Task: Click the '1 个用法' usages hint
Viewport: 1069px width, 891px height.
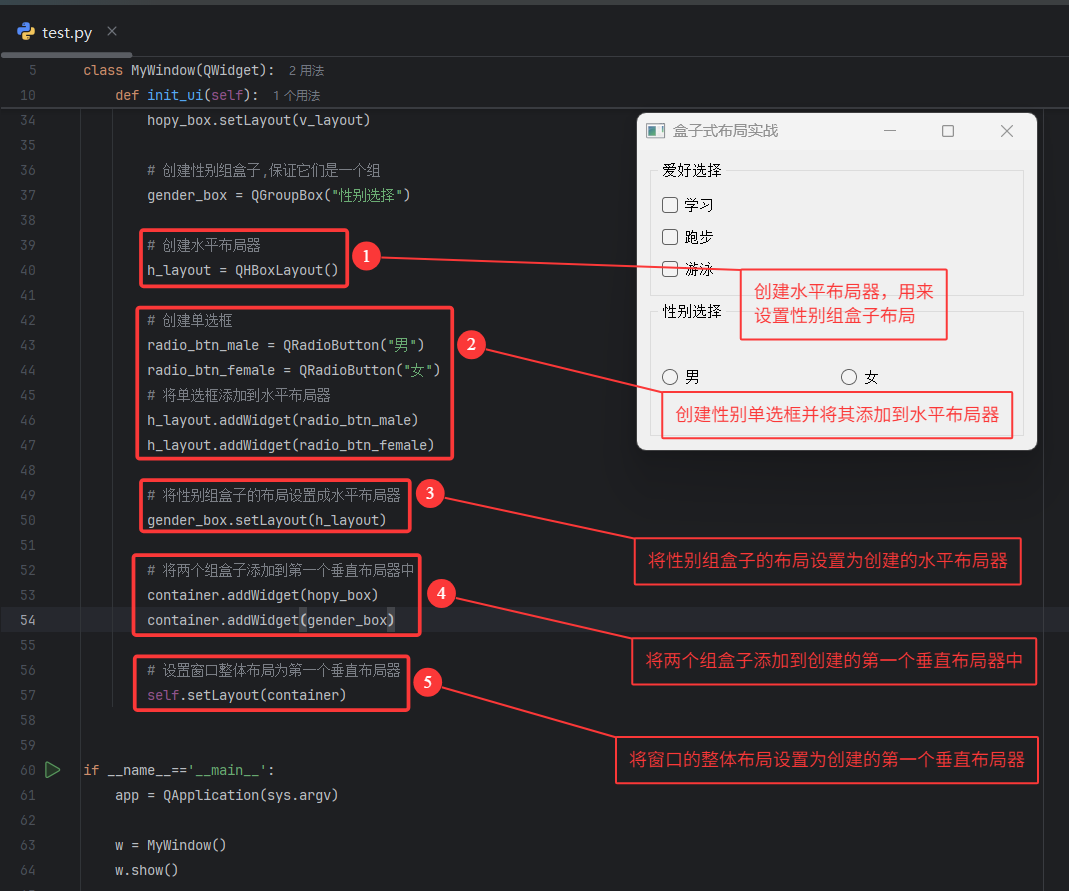Action: [297, 95]
